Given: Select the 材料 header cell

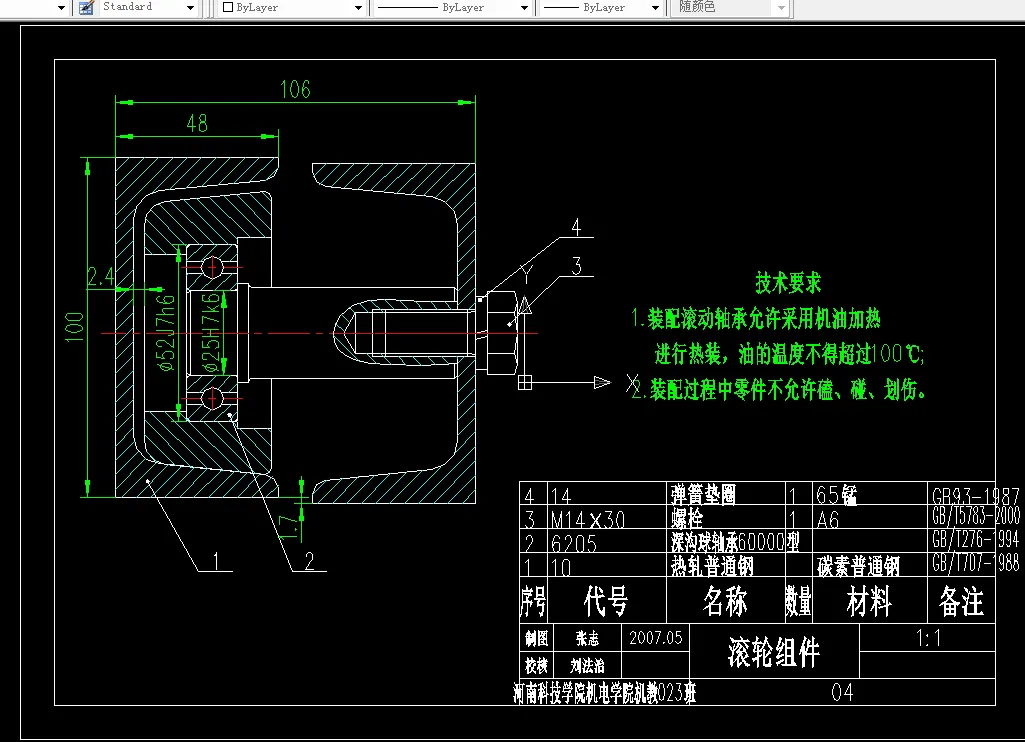Looking at the screenshot, I should [x=869, y=601].
